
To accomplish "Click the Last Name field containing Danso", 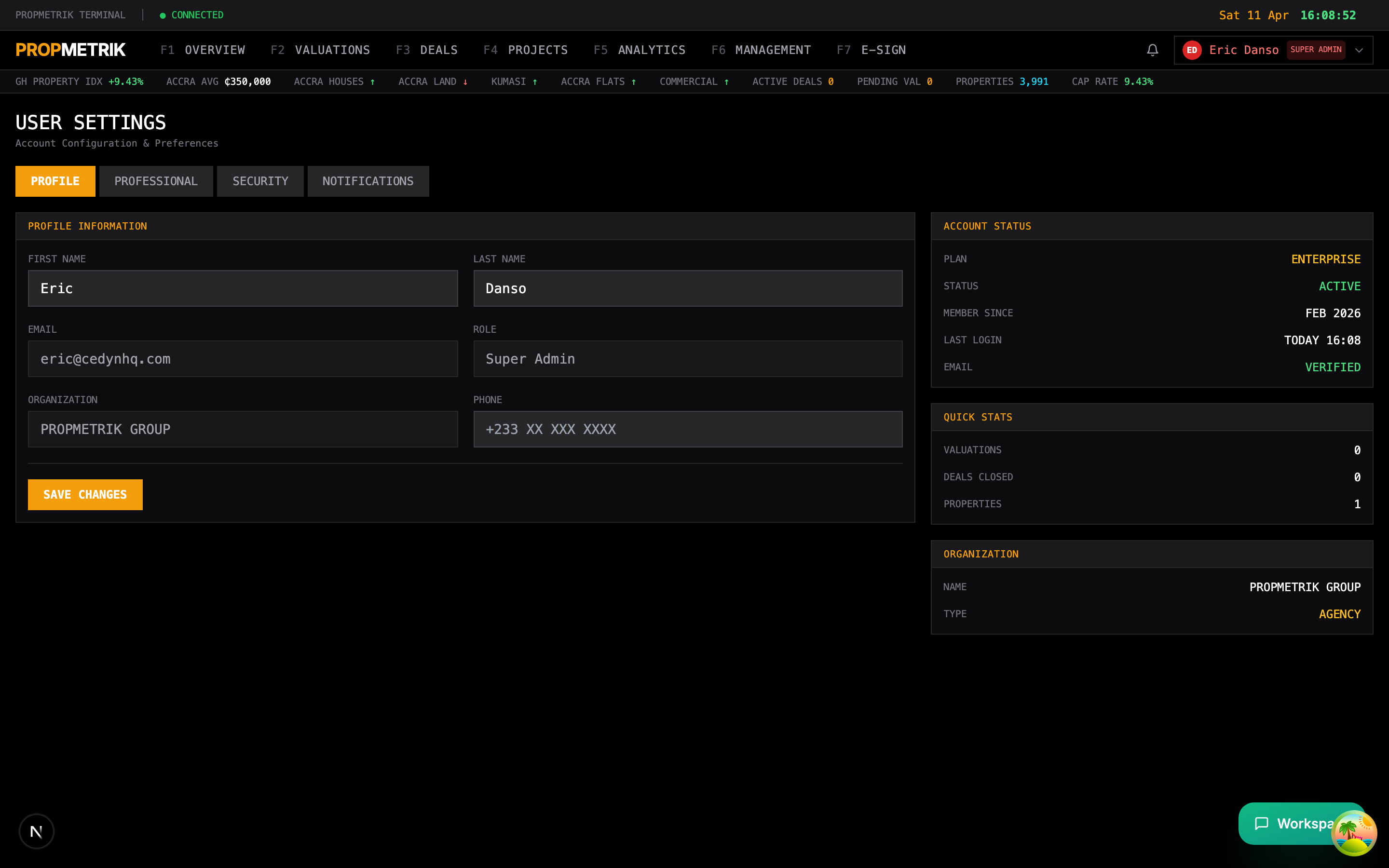I will pos(688,288).
